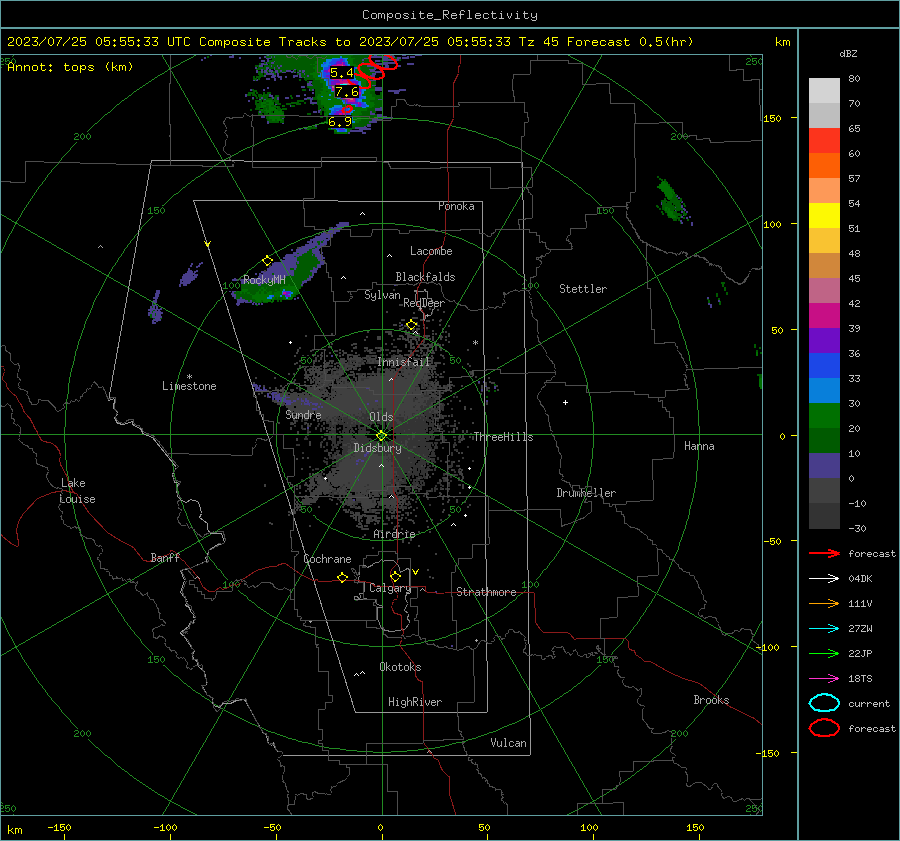Click the Calgary city label
The width and height of the screenshot is (900, 841).
click(x=390, y=588)
